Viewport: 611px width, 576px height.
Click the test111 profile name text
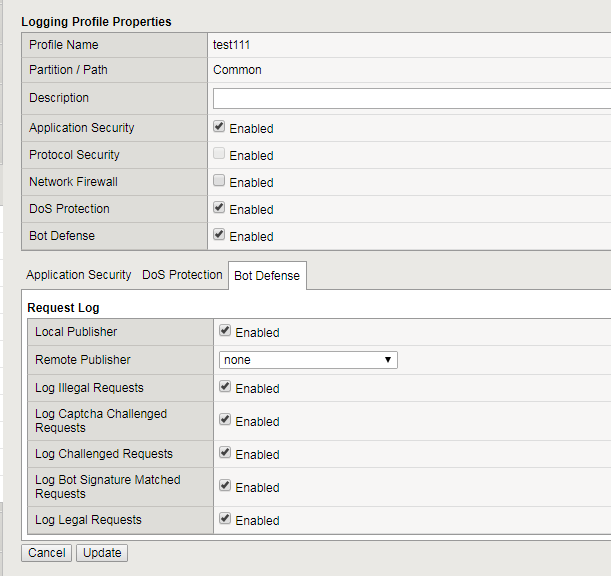[x=232, y=45]
